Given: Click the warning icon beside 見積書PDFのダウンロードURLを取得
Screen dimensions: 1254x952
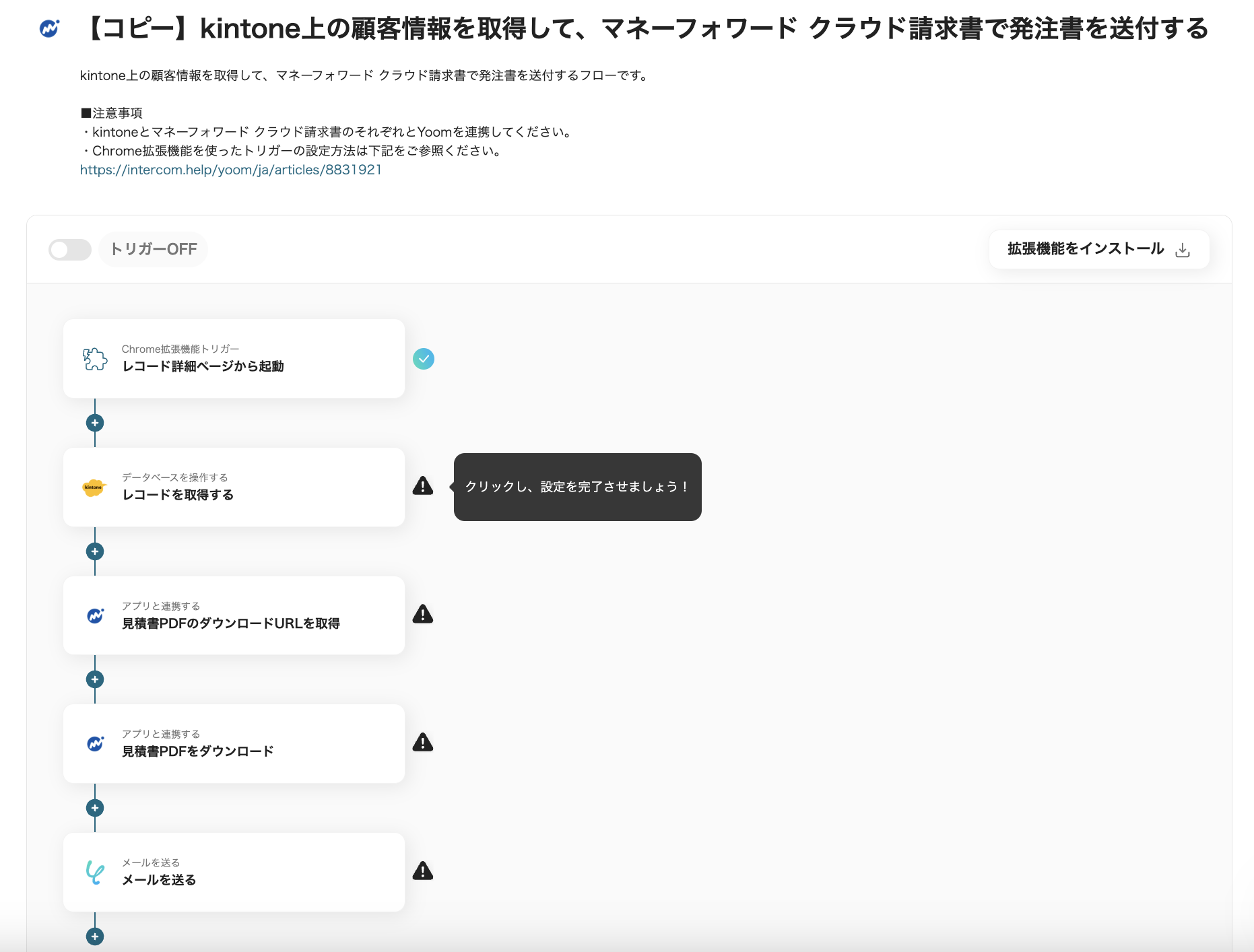Looking at the screenshot, I should coord(423,614).
